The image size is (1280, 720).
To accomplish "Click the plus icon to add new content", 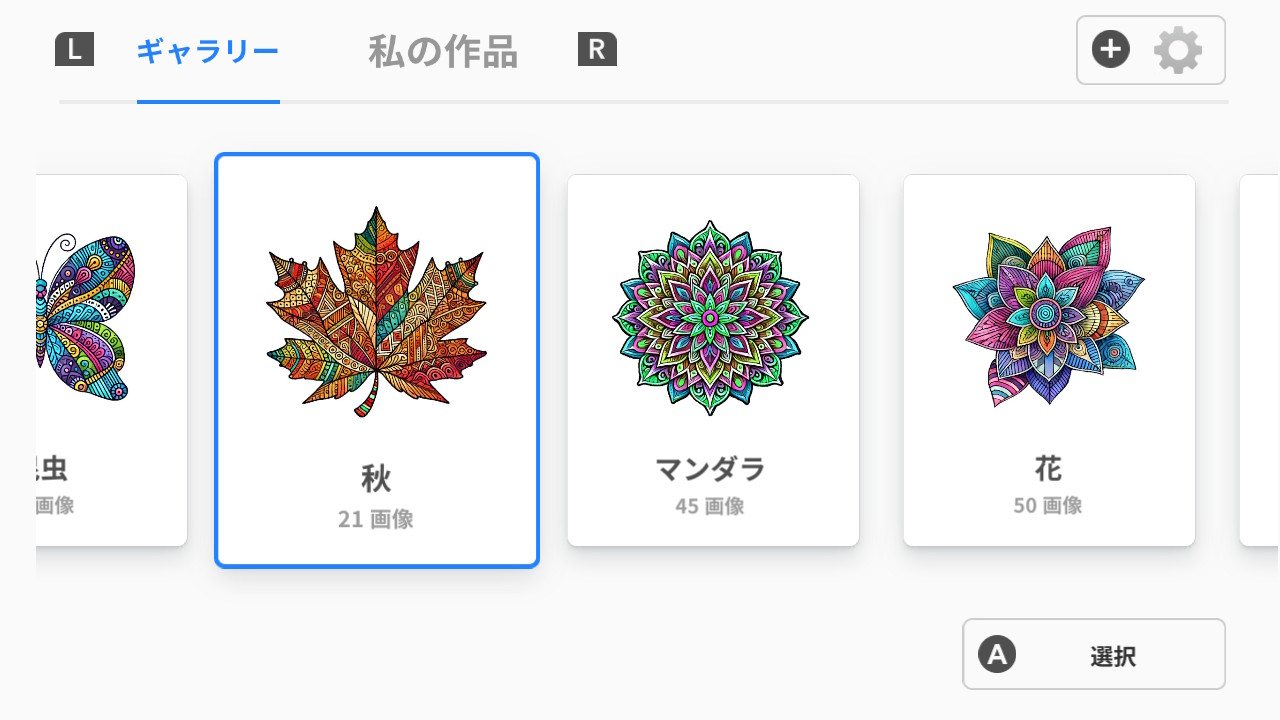I will pos(1110,47).
